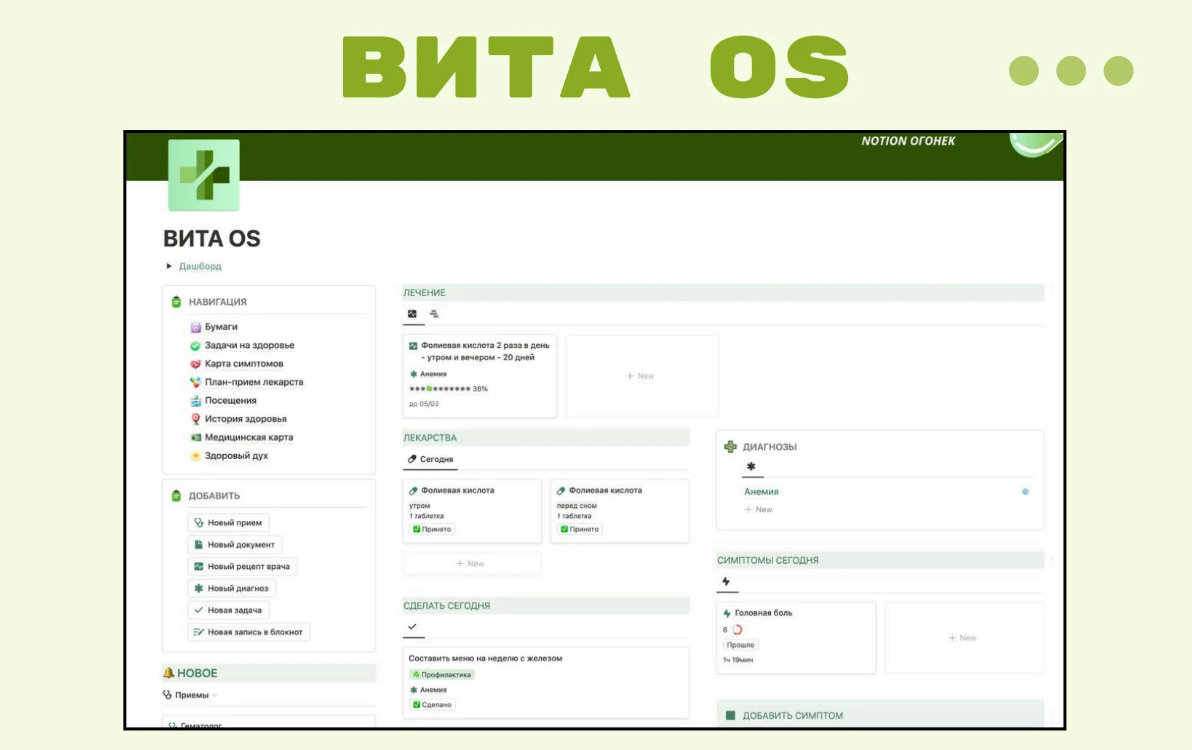Click the green cross page icon

[204, 175]
